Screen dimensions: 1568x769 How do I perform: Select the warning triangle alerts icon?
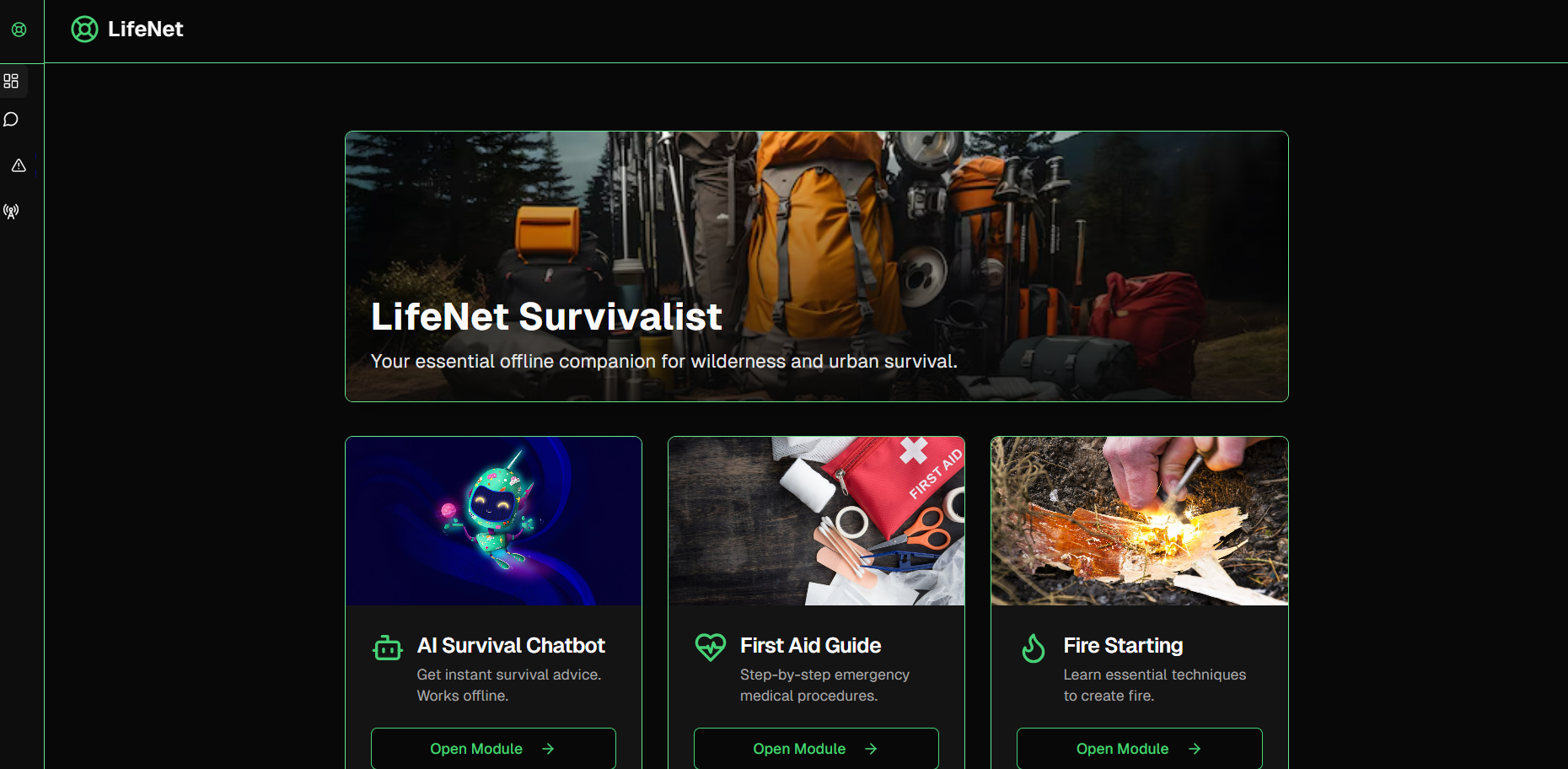point(19,165)
